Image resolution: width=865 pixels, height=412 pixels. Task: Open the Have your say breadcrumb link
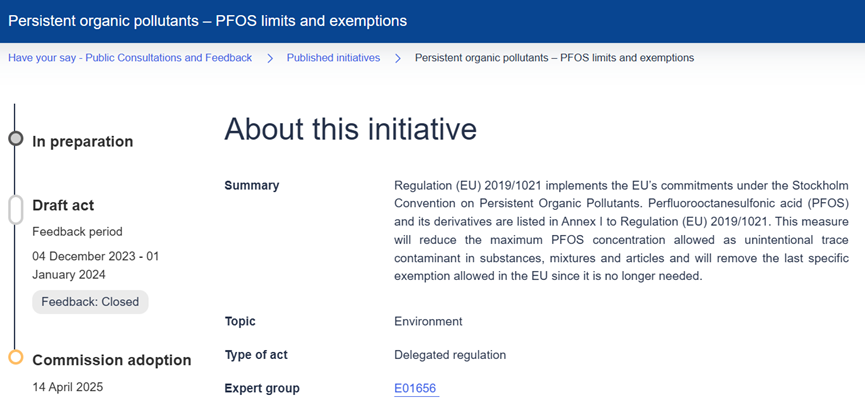[130, 58]
